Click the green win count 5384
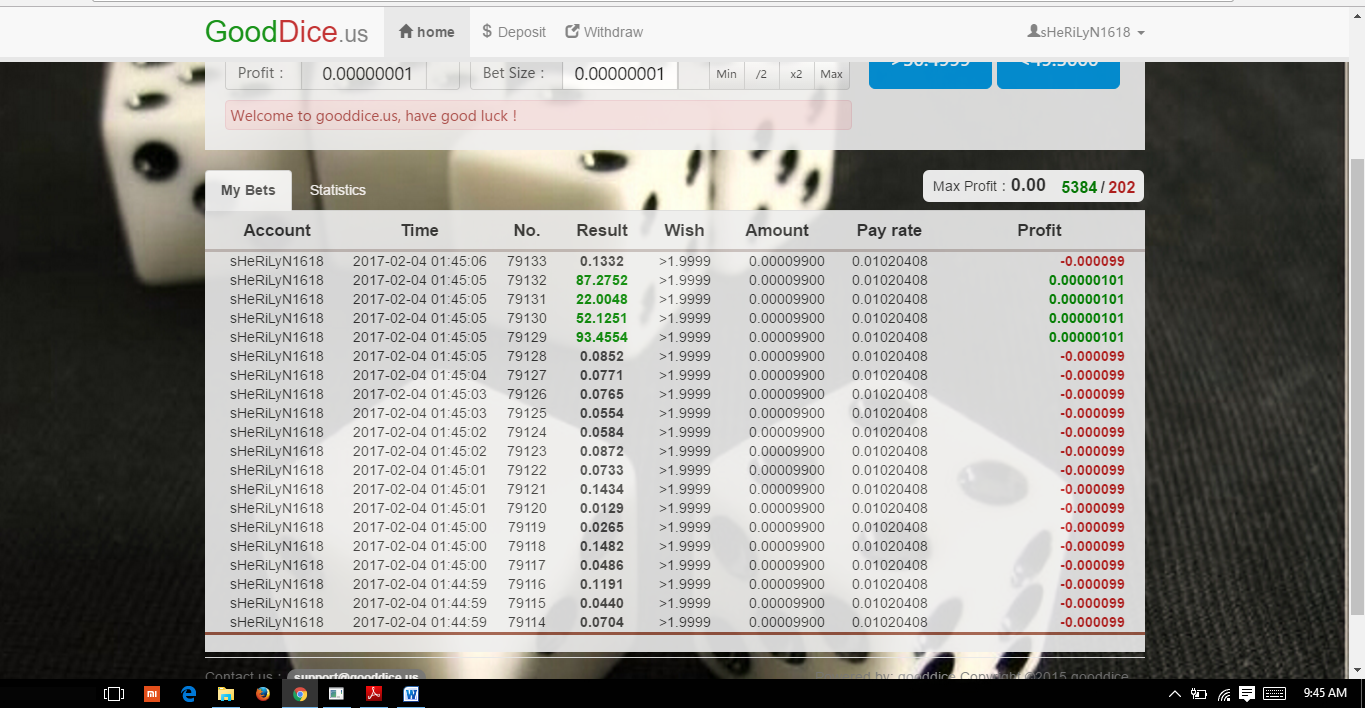The image size is (1365, 708). 1079,187
